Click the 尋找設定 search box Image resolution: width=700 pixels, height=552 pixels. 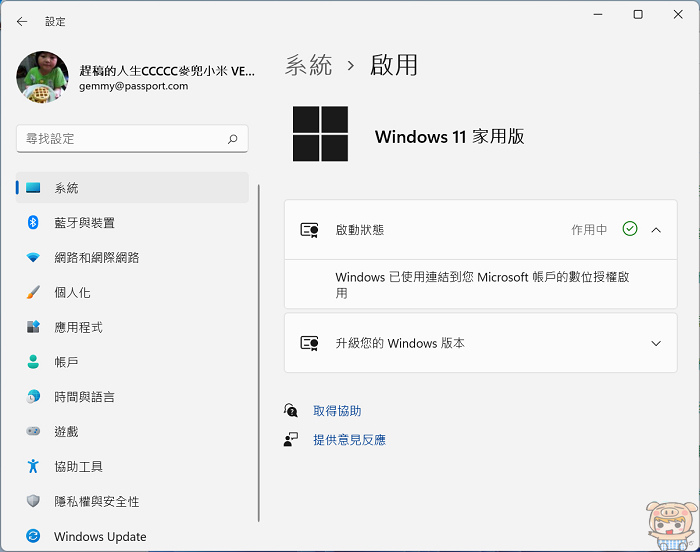(120, 139)
